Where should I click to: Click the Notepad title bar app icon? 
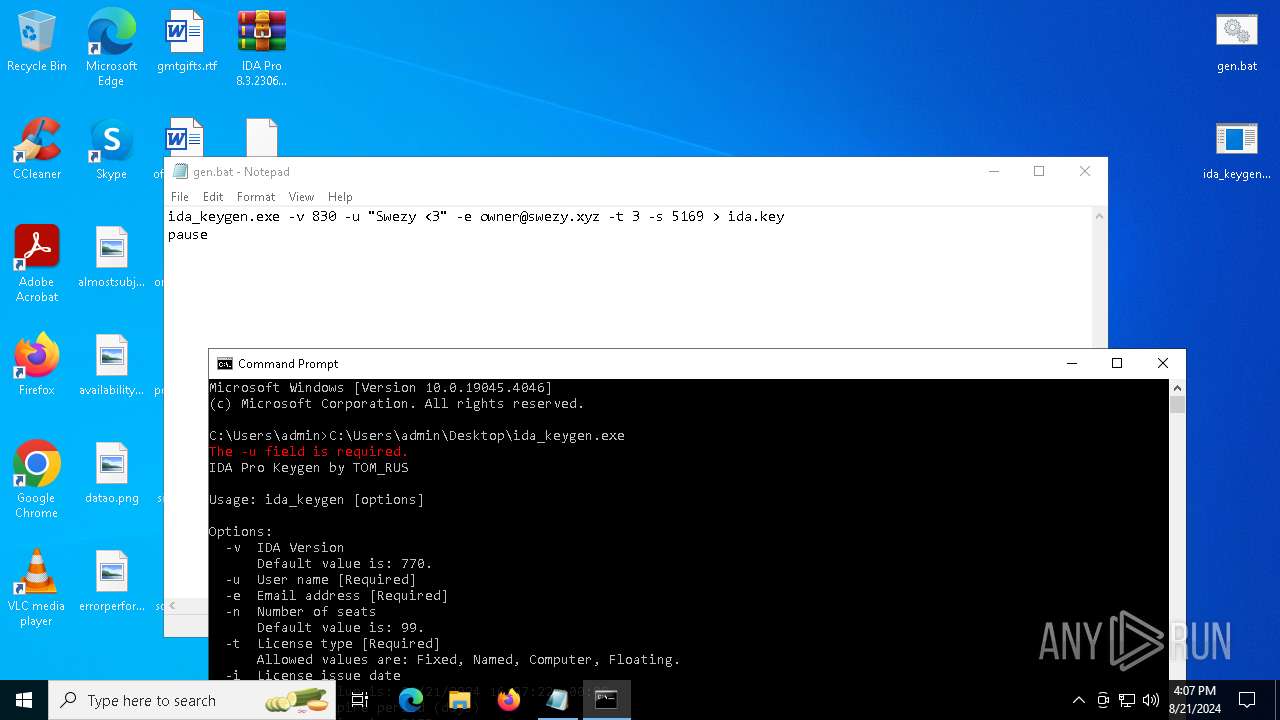180,171
